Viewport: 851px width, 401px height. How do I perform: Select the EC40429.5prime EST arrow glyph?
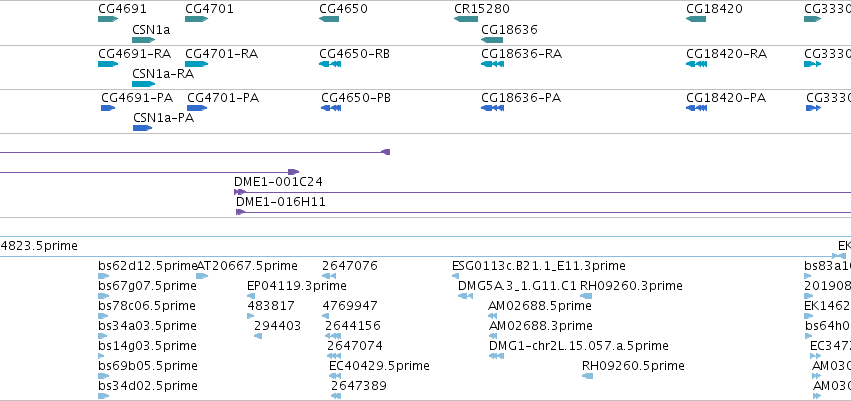pos(335,376)
